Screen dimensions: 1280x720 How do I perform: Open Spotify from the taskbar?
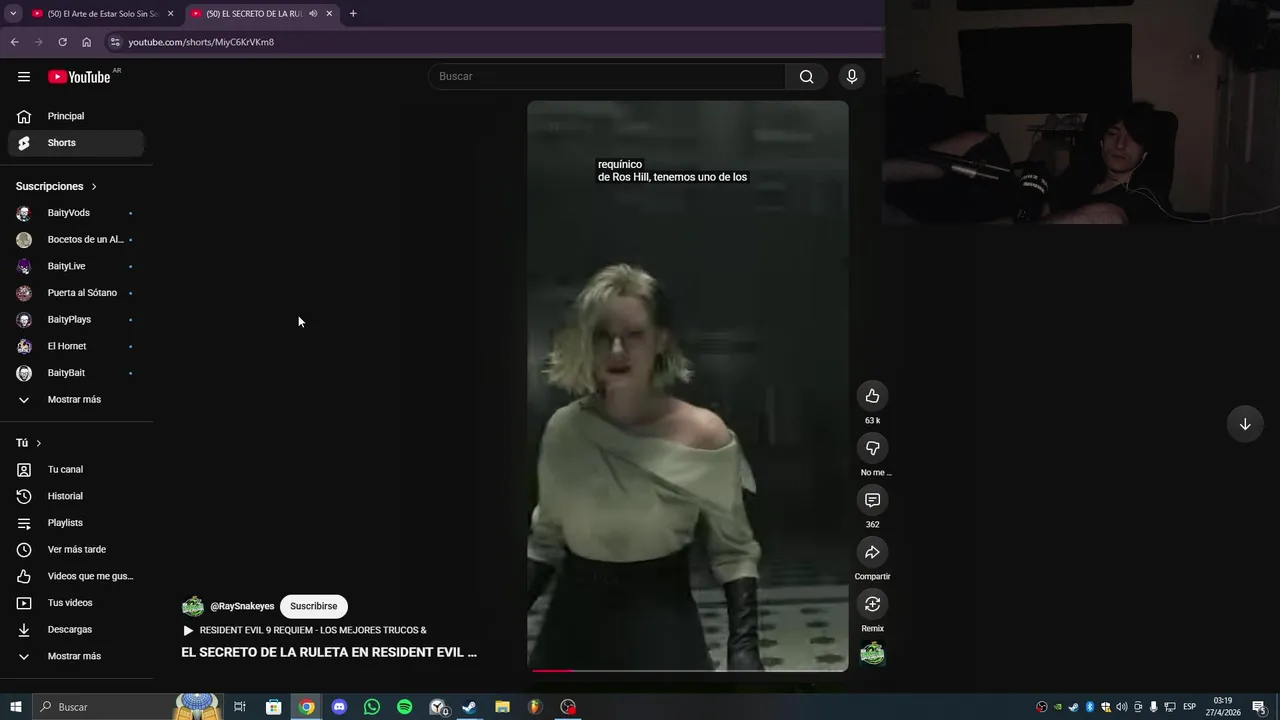404,707
